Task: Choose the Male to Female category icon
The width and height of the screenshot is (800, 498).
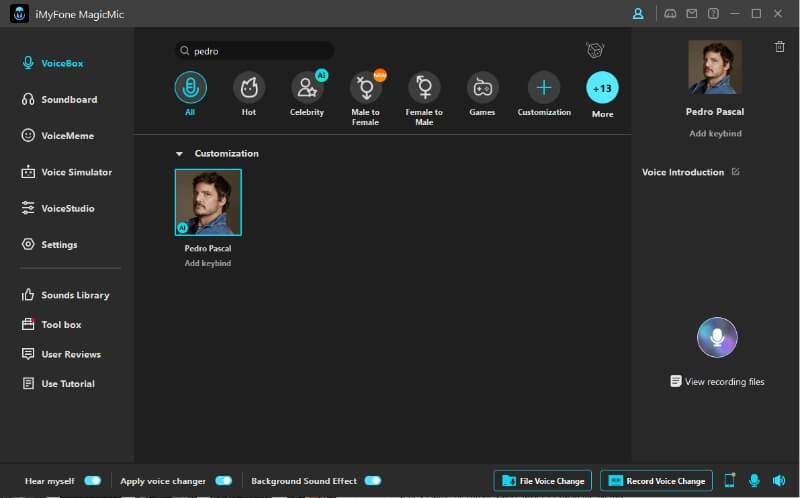Action: point(366,88)
